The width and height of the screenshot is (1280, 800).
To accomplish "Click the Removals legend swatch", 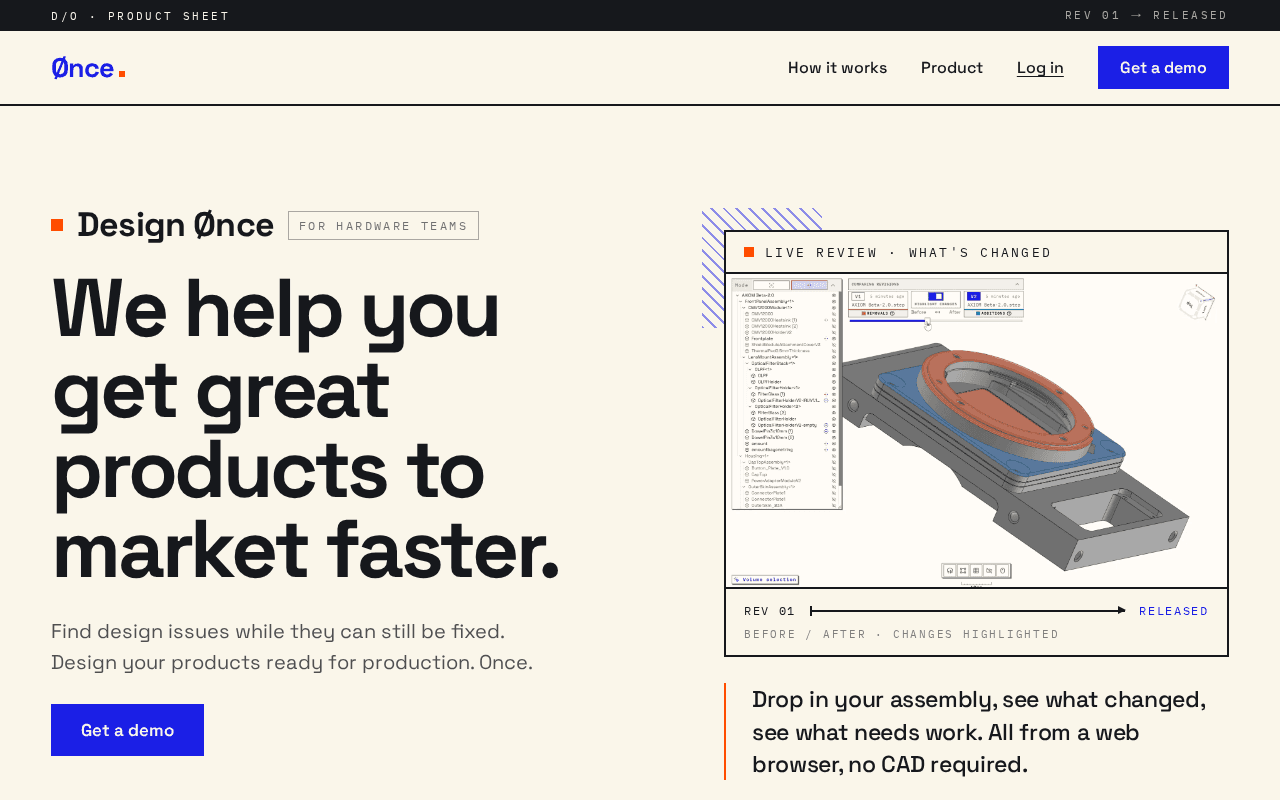I will coord(865,313).
